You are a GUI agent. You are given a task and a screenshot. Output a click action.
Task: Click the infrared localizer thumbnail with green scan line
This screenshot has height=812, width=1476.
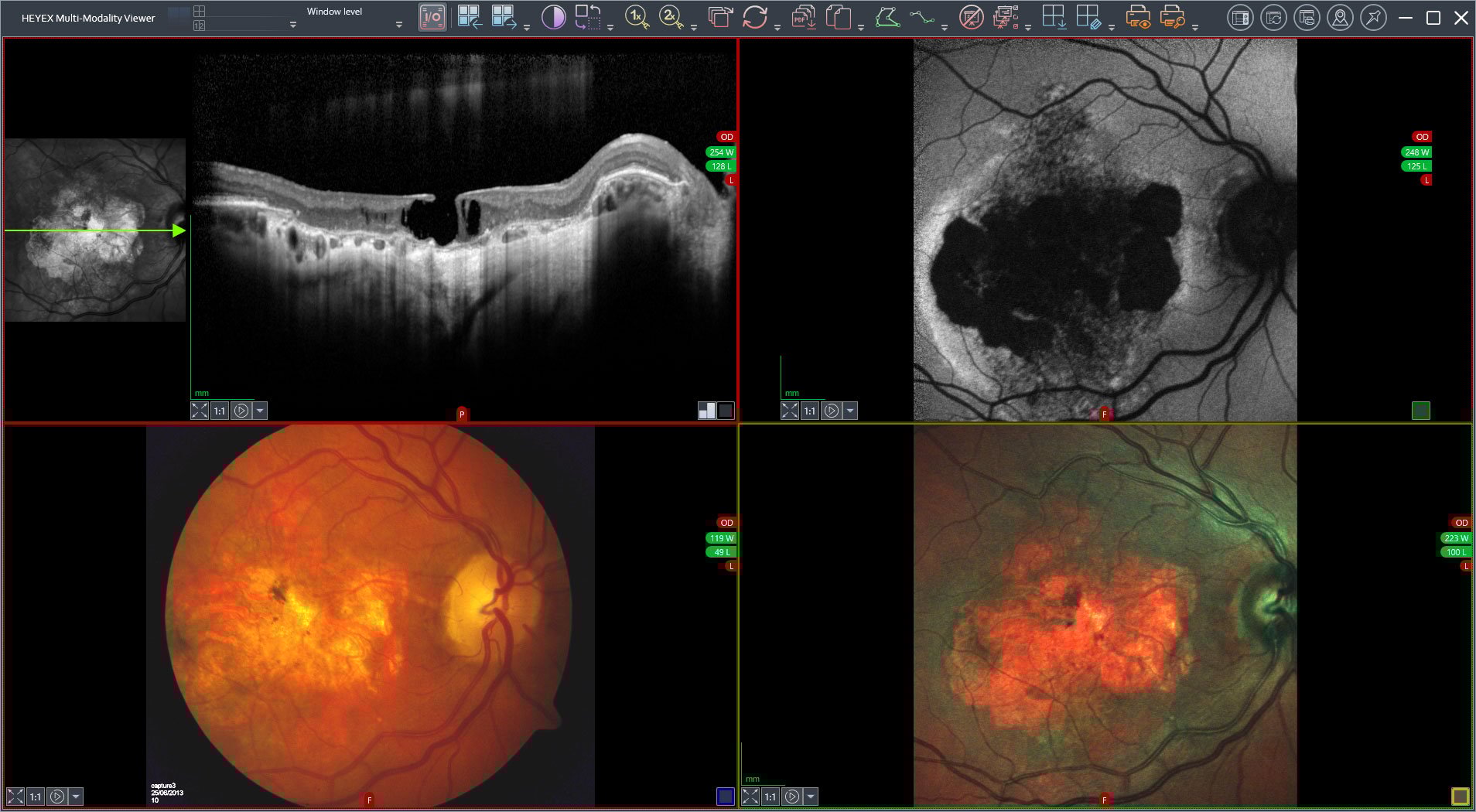[x=94, y=230]
